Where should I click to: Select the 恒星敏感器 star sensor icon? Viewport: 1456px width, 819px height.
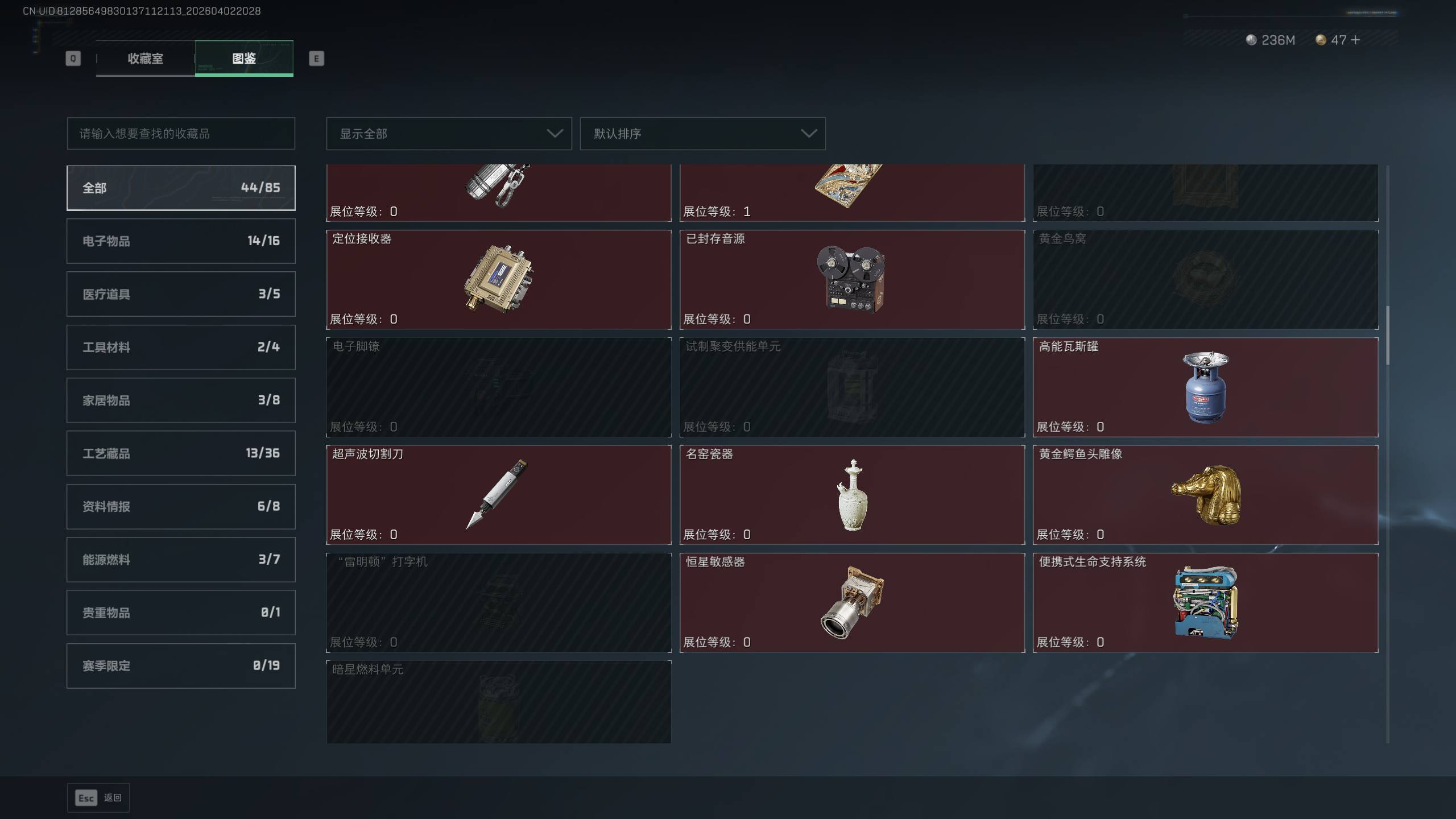pos(852,602)
